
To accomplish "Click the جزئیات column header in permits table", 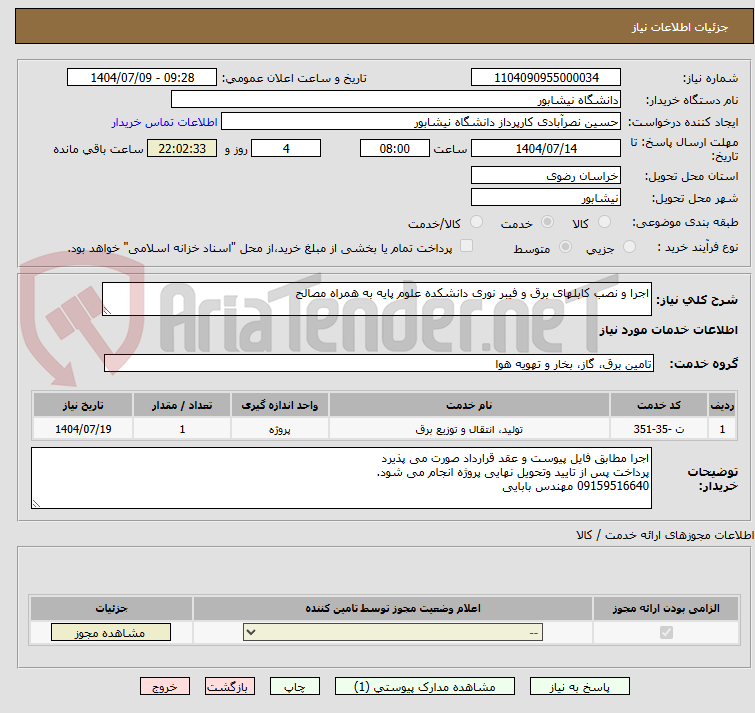I will tap(111, 609).
